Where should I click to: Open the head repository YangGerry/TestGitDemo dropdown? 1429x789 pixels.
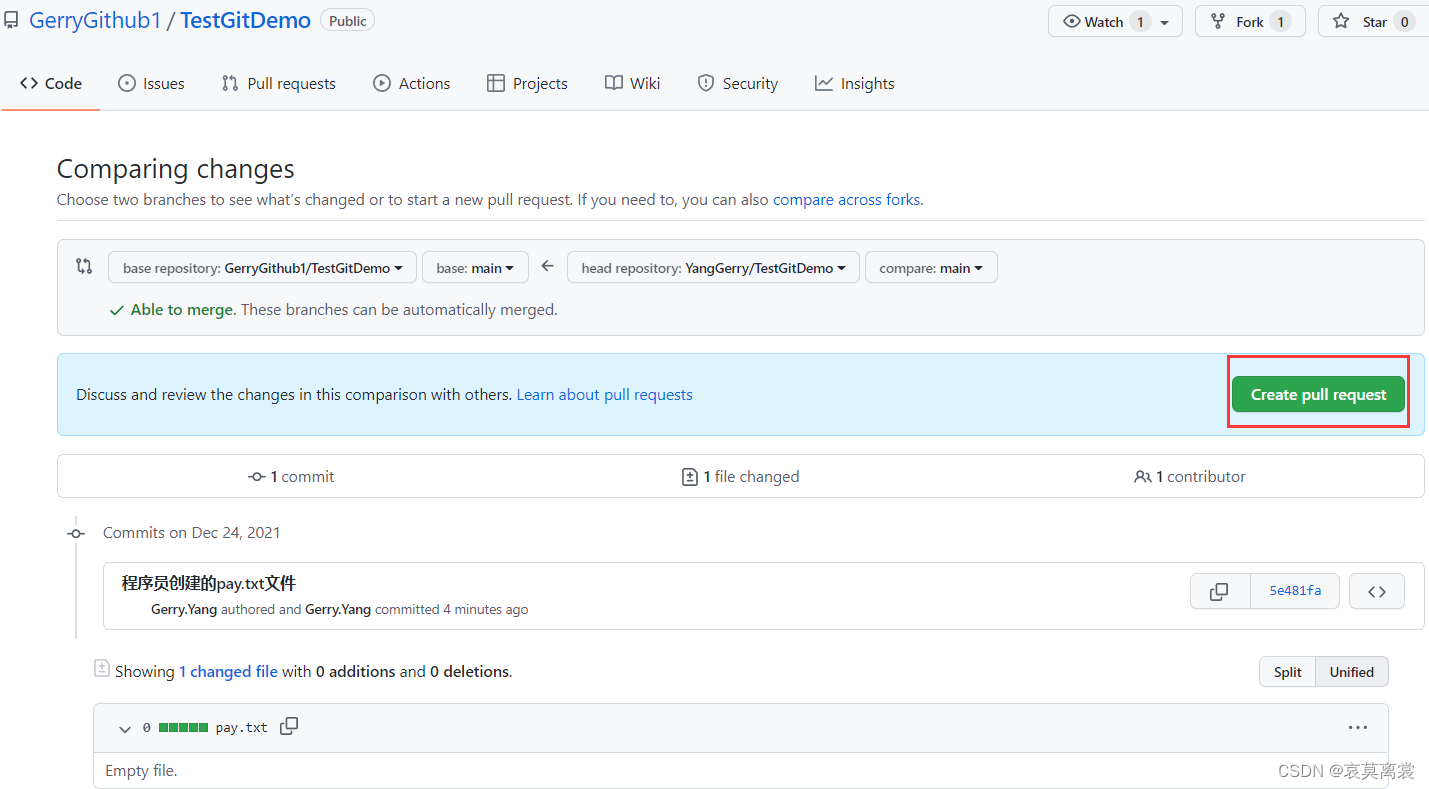[x=713, y=268]
